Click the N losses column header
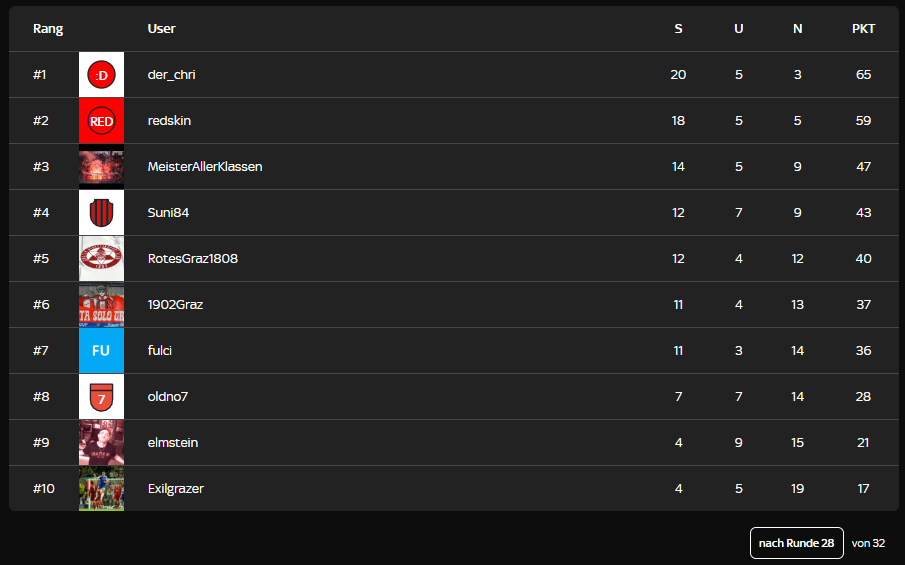Screen dimensions: 905x565 [x=797, y=29]
